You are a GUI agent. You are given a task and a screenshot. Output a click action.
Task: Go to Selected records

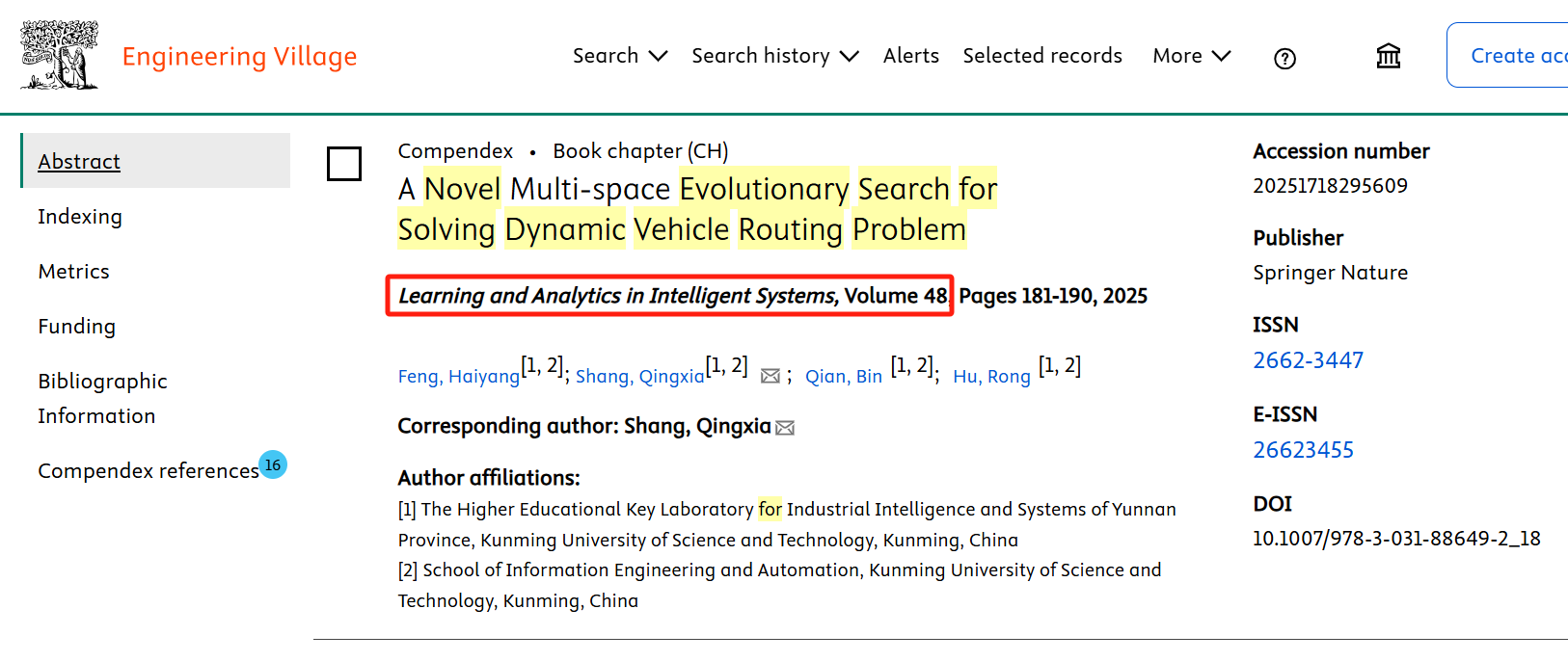[x=1041, y=56]
